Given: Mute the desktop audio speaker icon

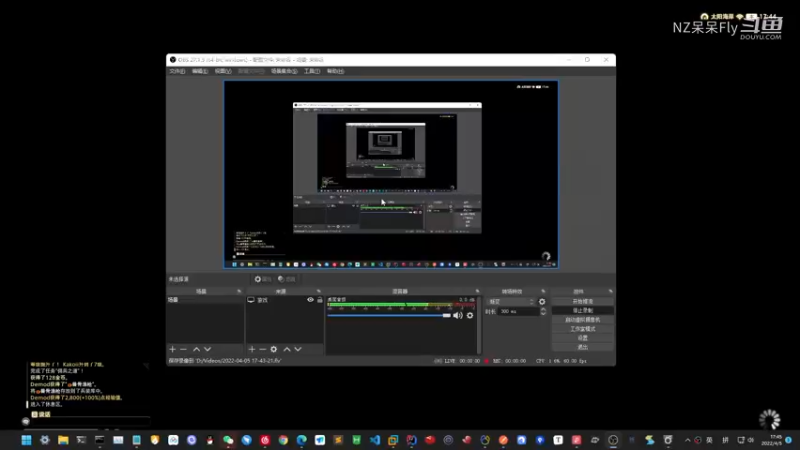Looking at the screenshot, I should tap(458, 315).
